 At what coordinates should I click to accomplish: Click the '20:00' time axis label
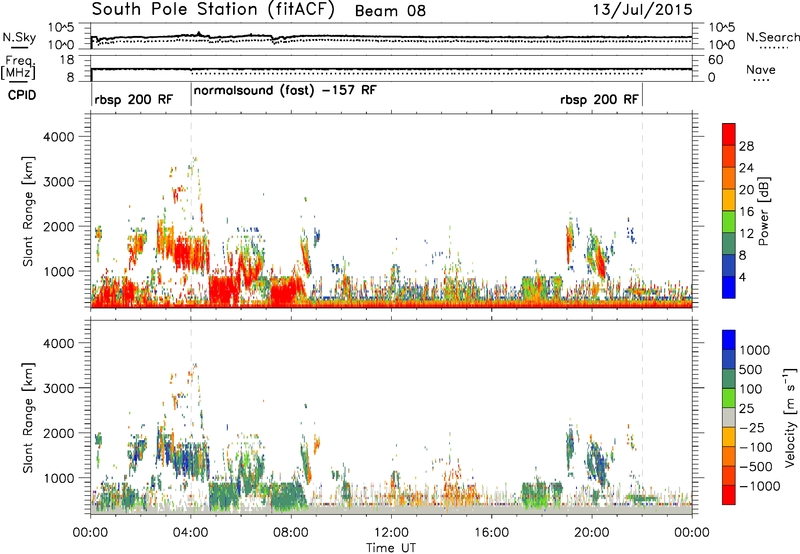pos(592,533)
